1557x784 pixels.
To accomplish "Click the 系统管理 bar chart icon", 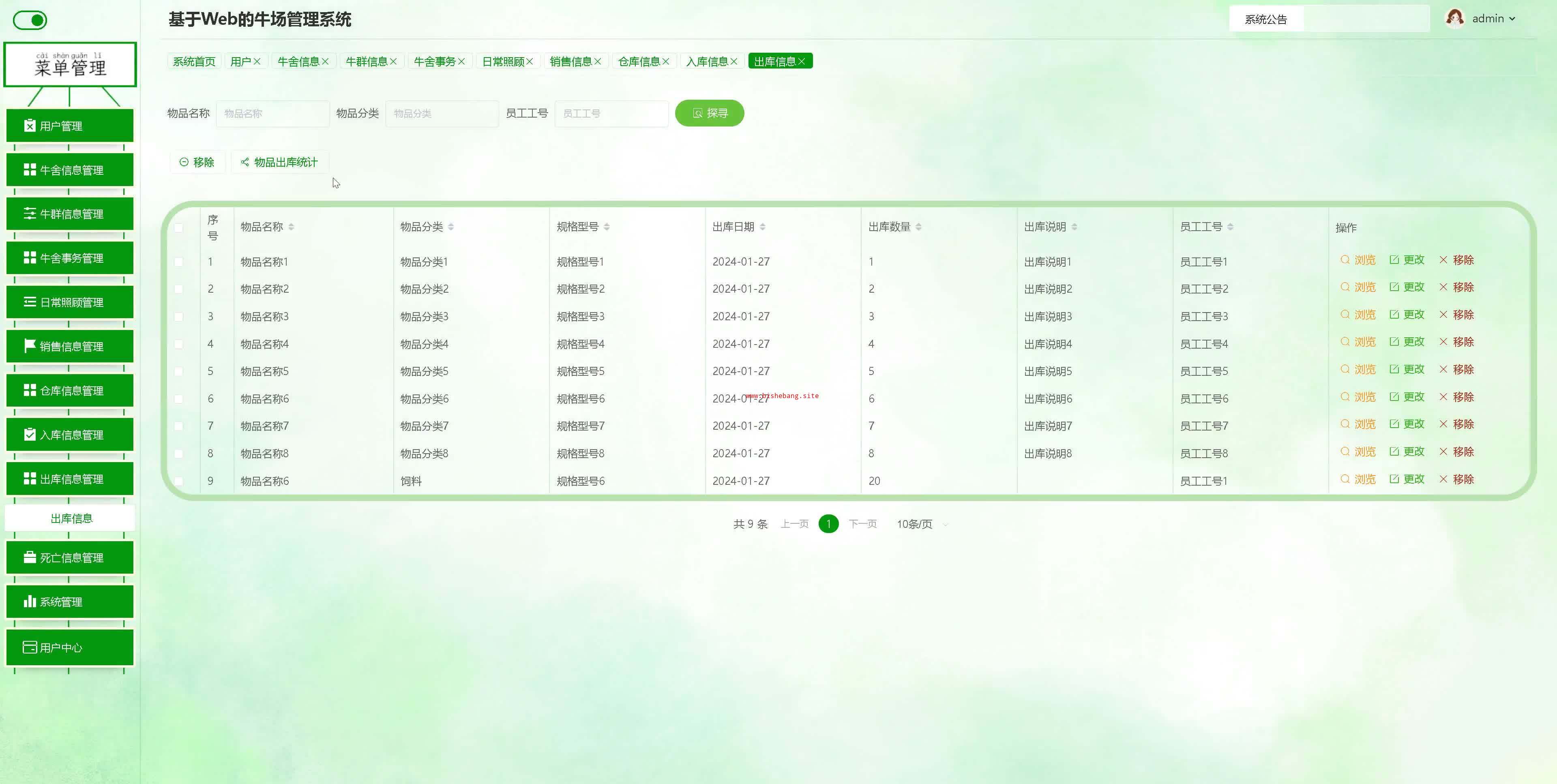I will [30, 602].
